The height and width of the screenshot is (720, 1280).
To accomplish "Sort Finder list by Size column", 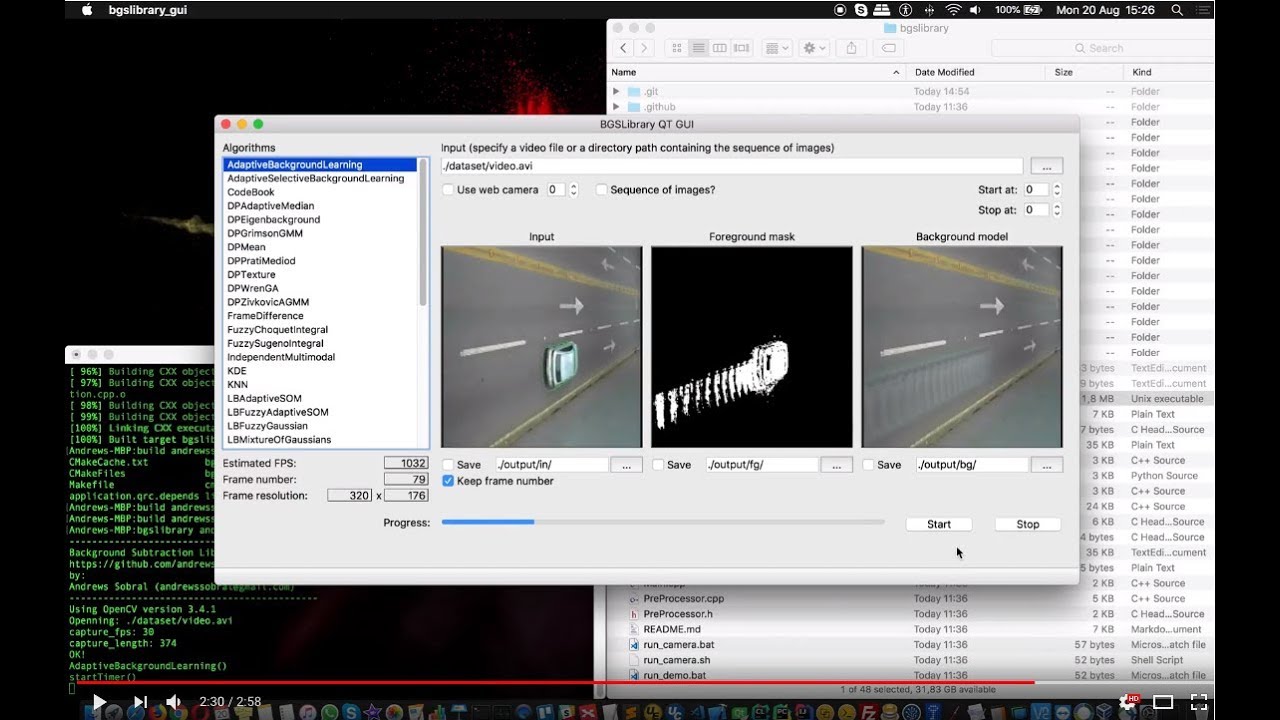I will click(1083, 72).
